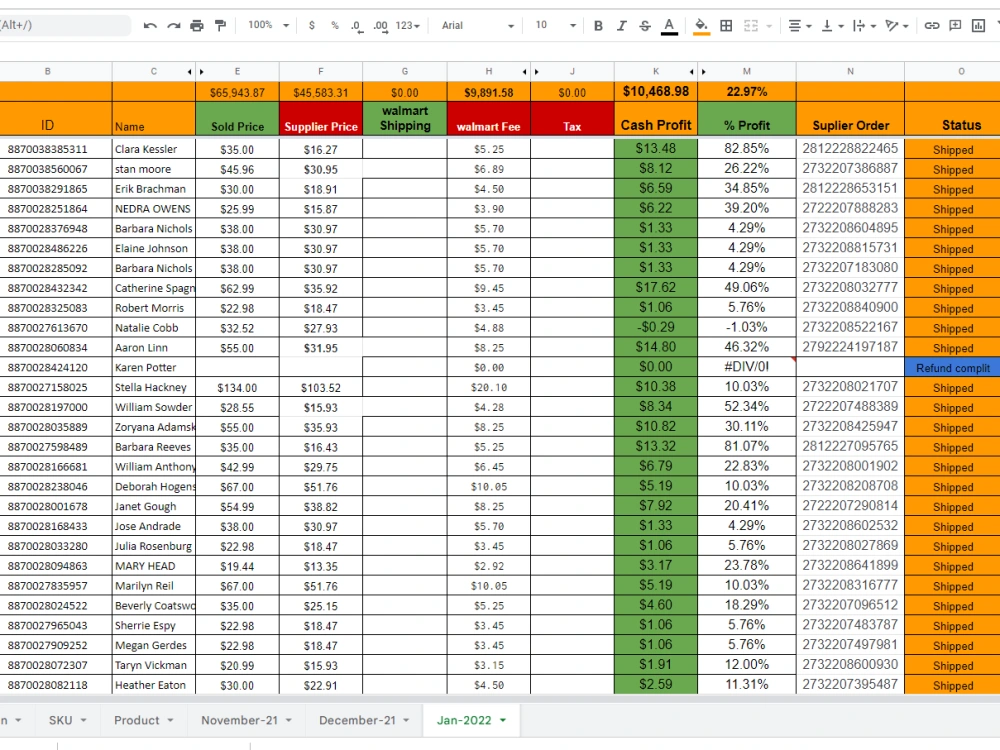The image size is (1000, 750).
Task: Select the name cell Clara Kessler
Action: (153, 149)
